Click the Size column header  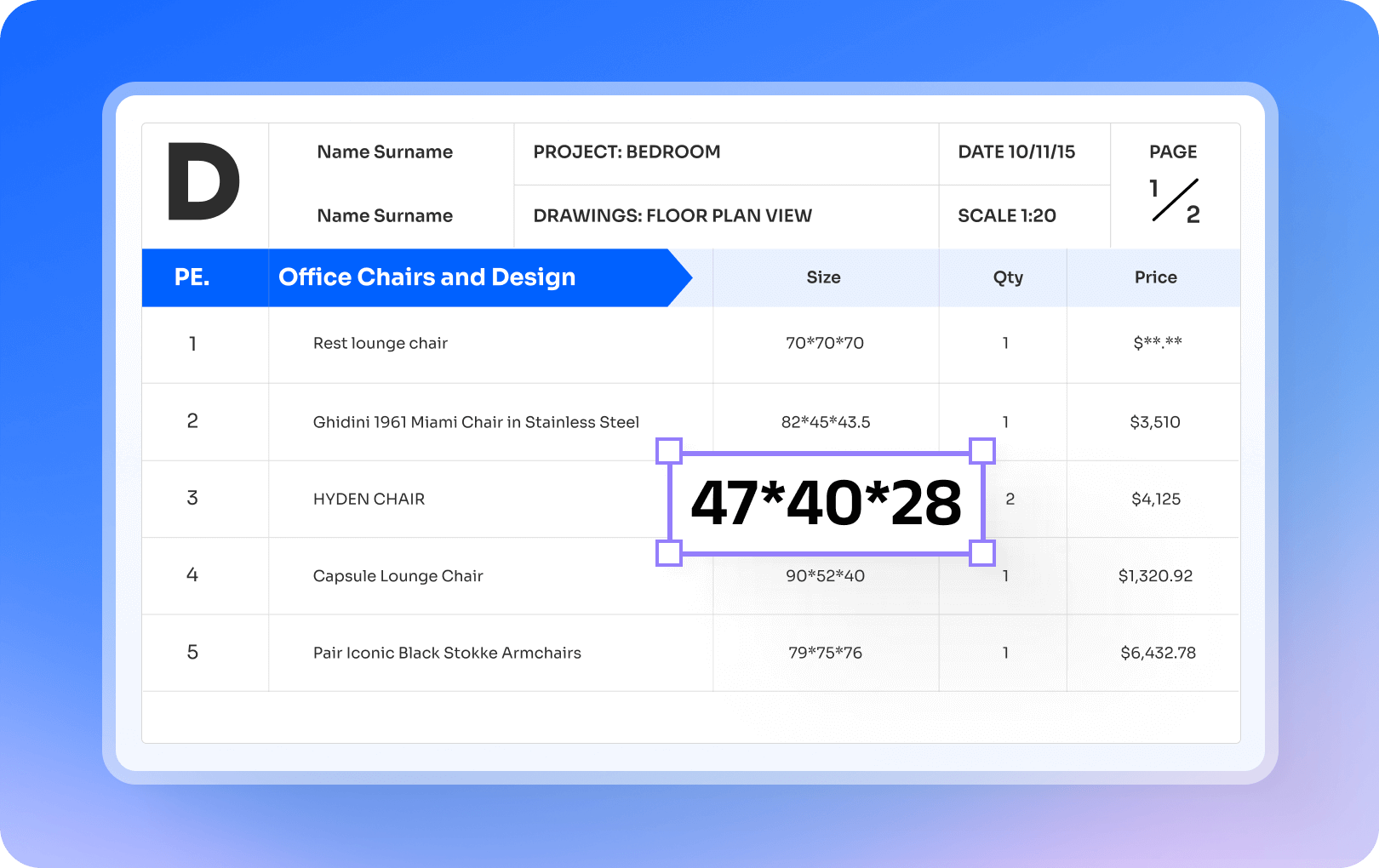point(824,277)
